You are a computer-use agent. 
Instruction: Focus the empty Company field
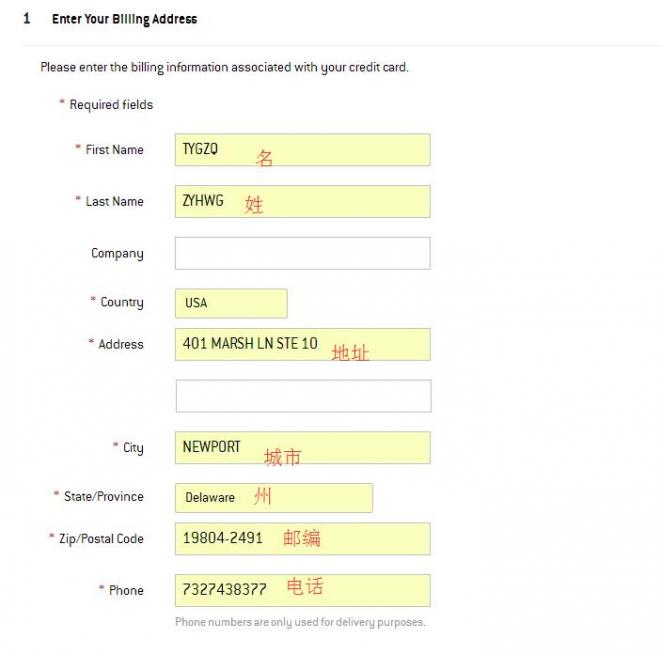point(303,253)
